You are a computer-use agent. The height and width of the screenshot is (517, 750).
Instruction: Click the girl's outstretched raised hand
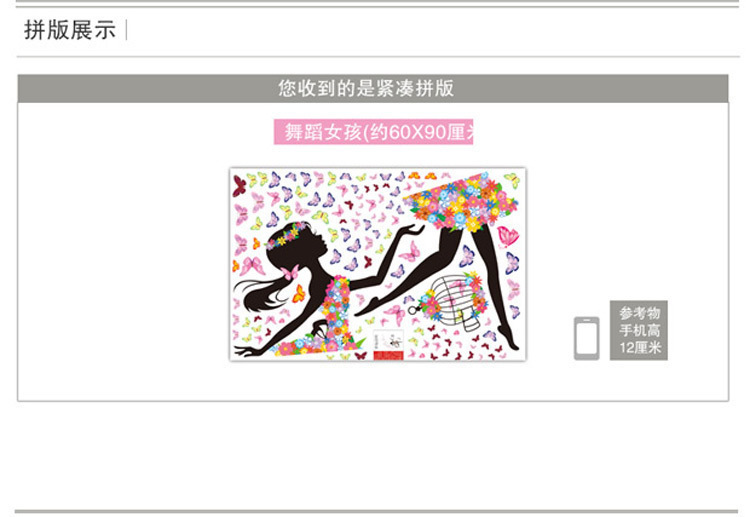pos(413,231)
